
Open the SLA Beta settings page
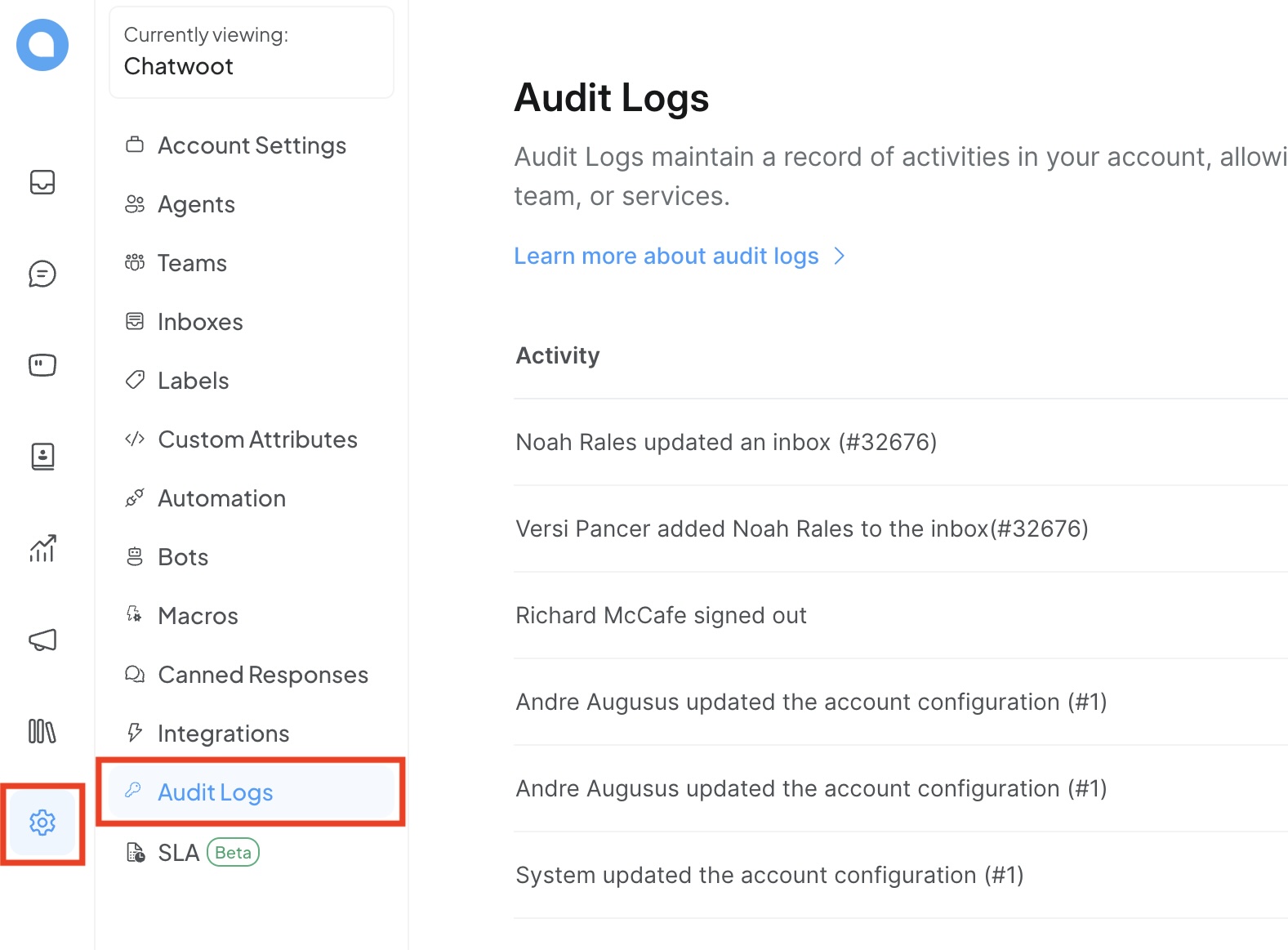[193, 853]
